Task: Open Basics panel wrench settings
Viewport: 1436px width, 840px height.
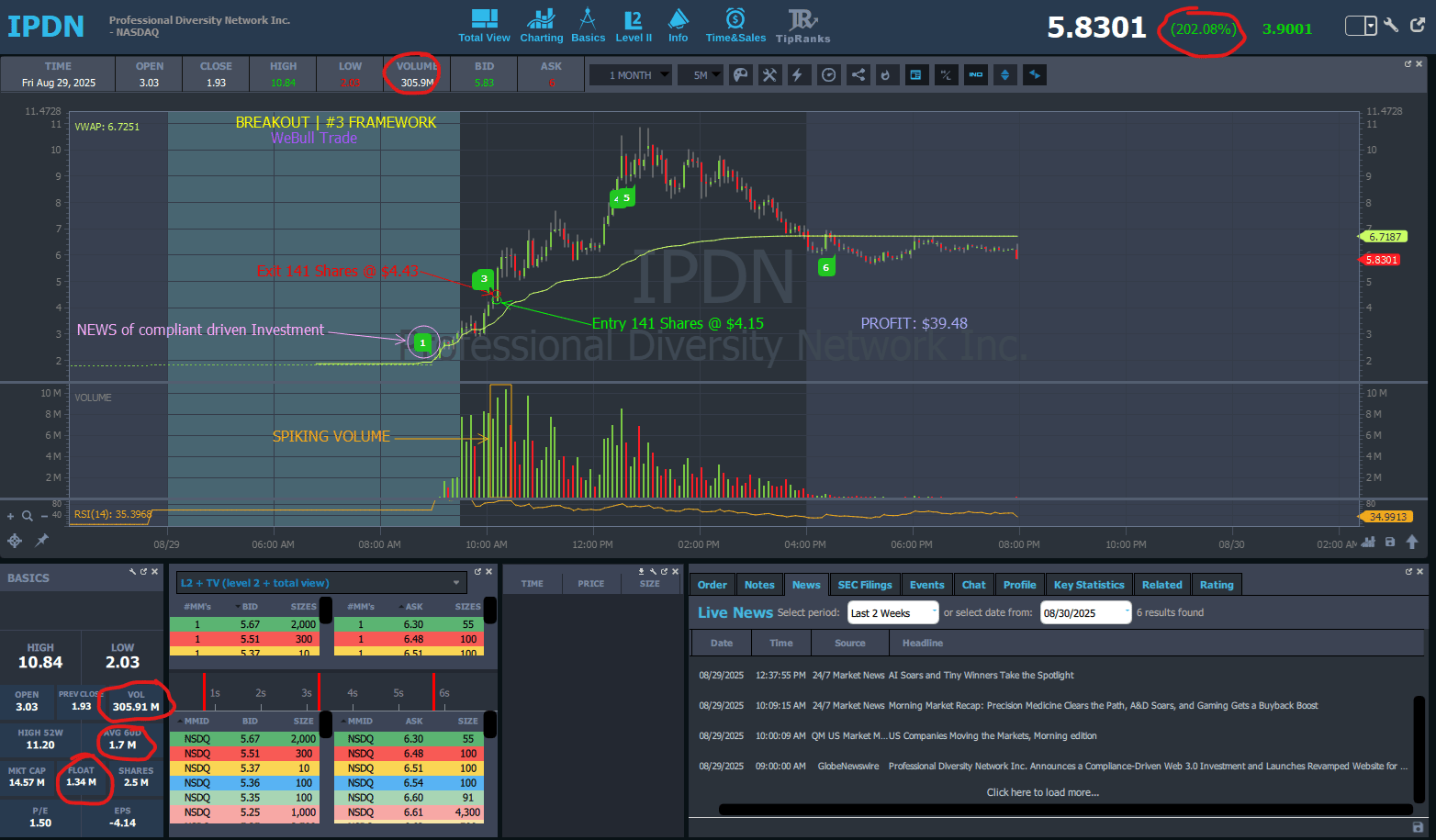Action: pyautogui.click(x=132, y=572)
